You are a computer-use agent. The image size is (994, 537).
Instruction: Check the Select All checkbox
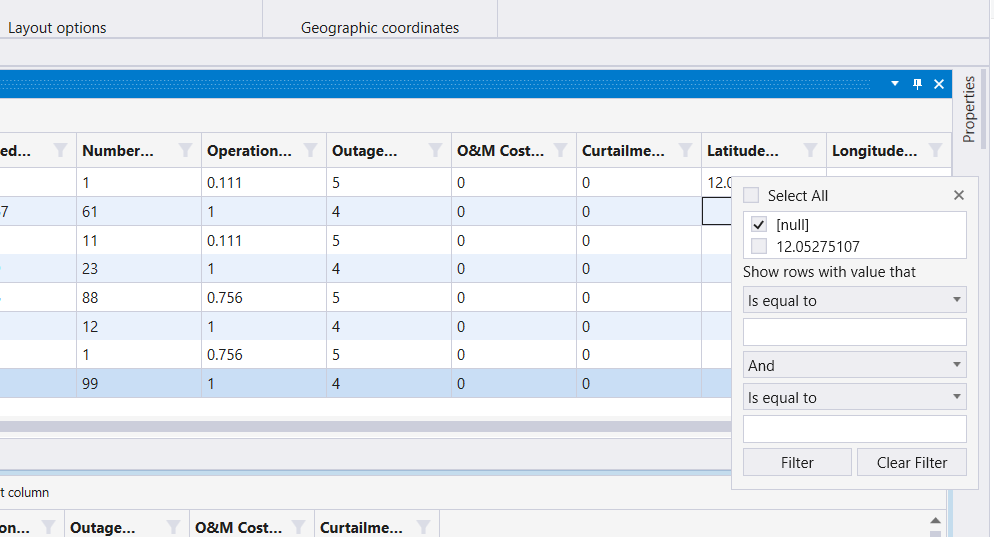coord(751,195)
